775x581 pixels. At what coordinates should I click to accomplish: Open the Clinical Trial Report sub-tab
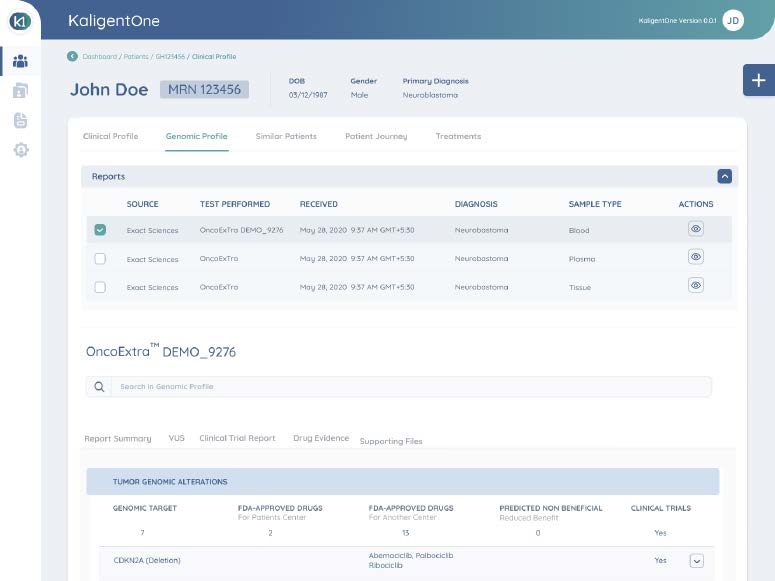(237, 438)
